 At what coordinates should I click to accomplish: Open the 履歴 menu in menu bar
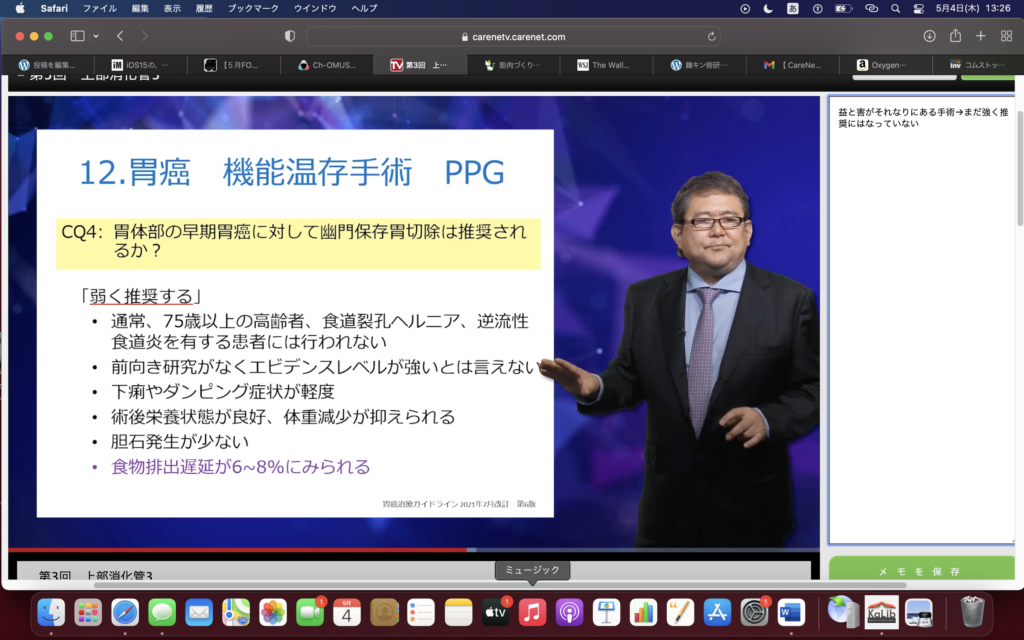tap(204, 8)
